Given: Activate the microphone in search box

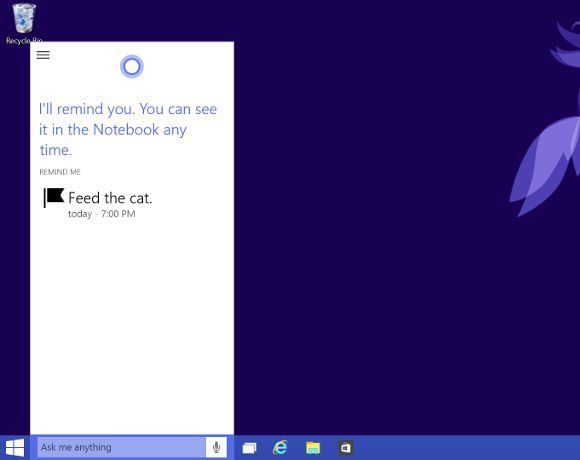Looking at the screenshot, I should [x=216, y=447].
